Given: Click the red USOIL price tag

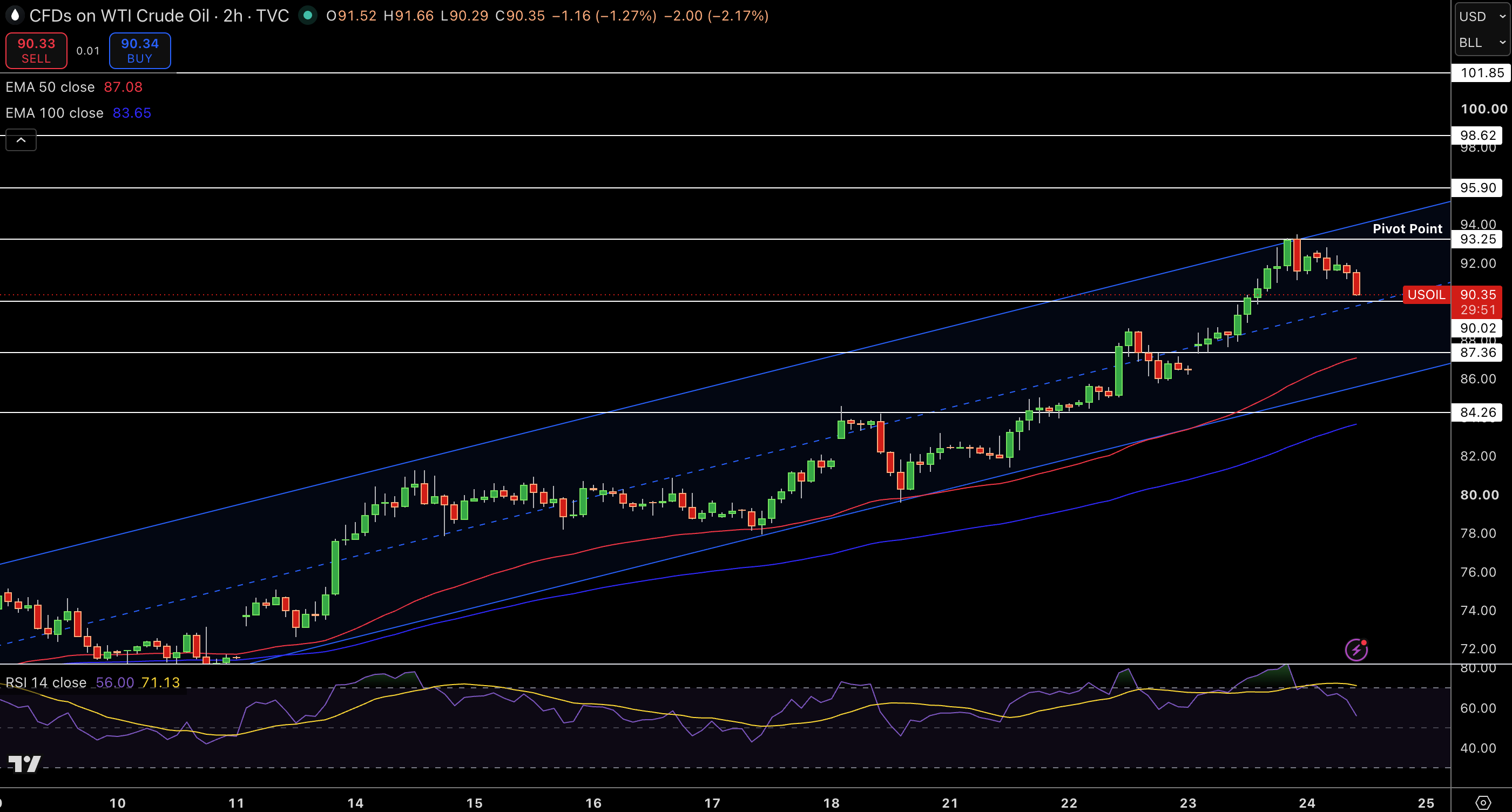Looking at the screenshot, I should [1426, 295].
